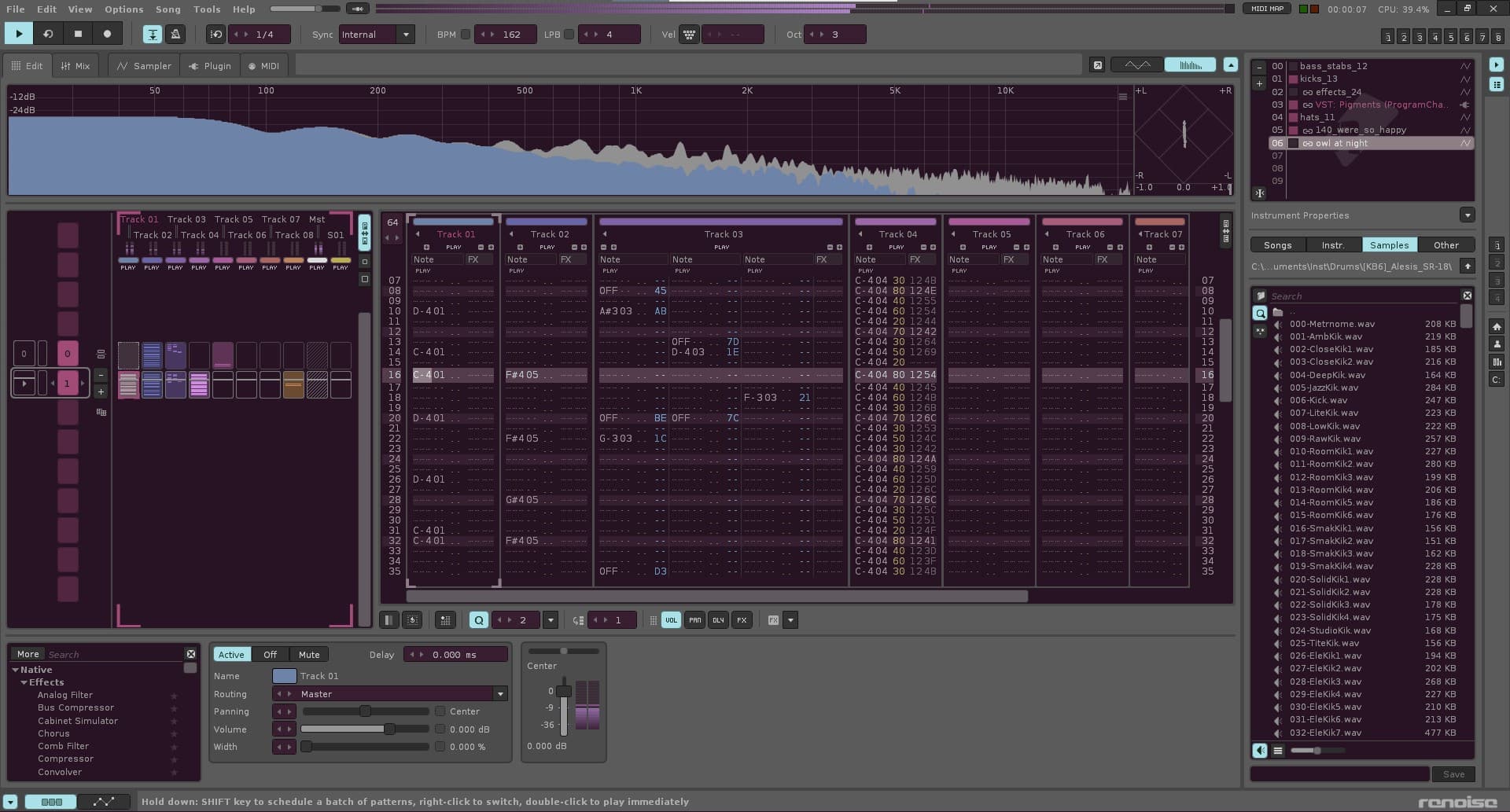
Task: Toggle PAN column visibility
Action: coord(694,620)
